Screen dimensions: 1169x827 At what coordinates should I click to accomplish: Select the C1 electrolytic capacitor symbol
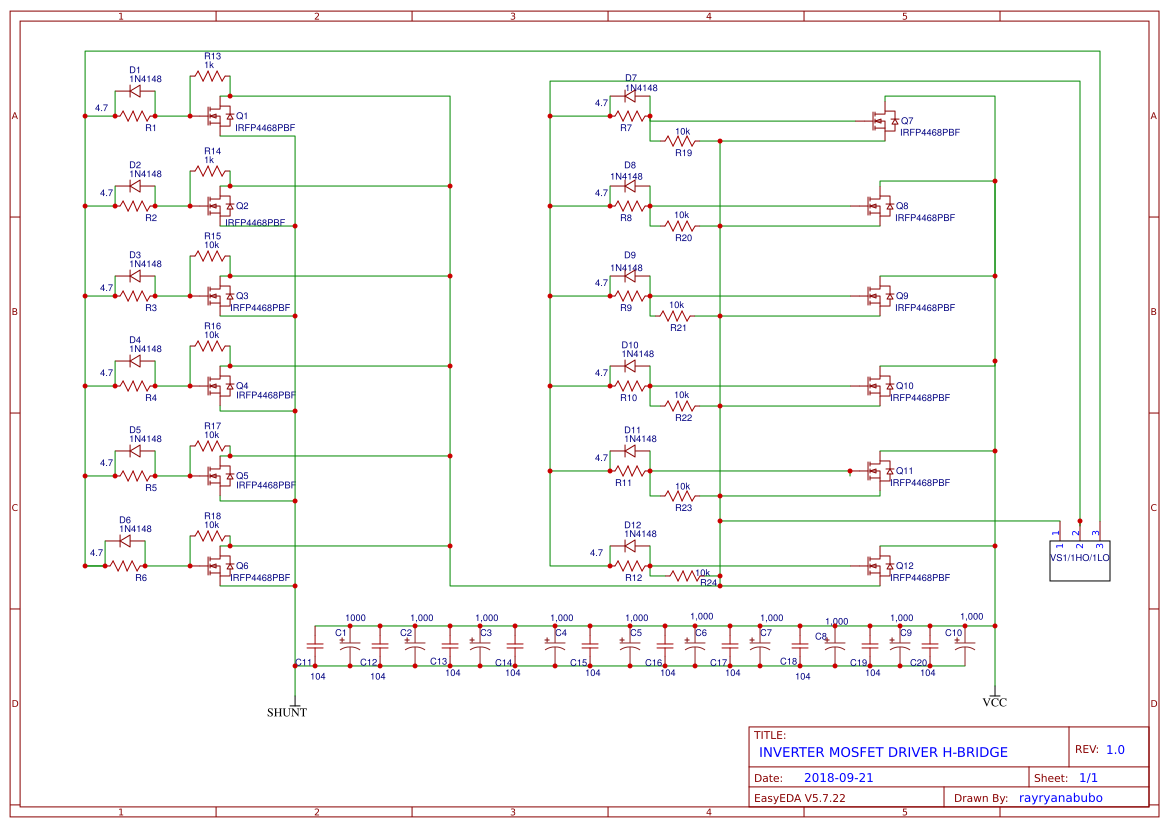tap(350, 647)
